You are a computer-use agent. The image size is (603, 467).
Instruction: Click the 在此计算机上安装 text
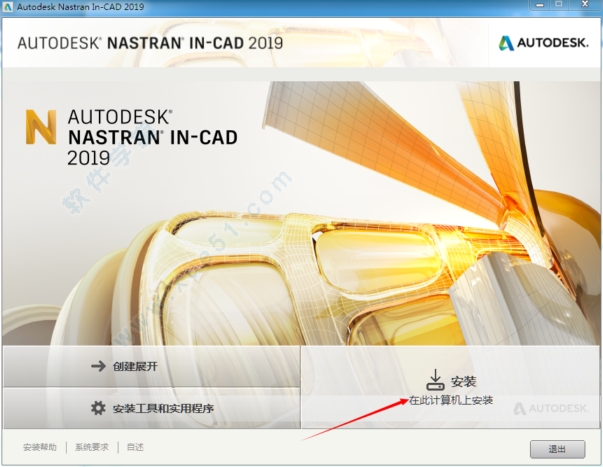click(451, 400)
